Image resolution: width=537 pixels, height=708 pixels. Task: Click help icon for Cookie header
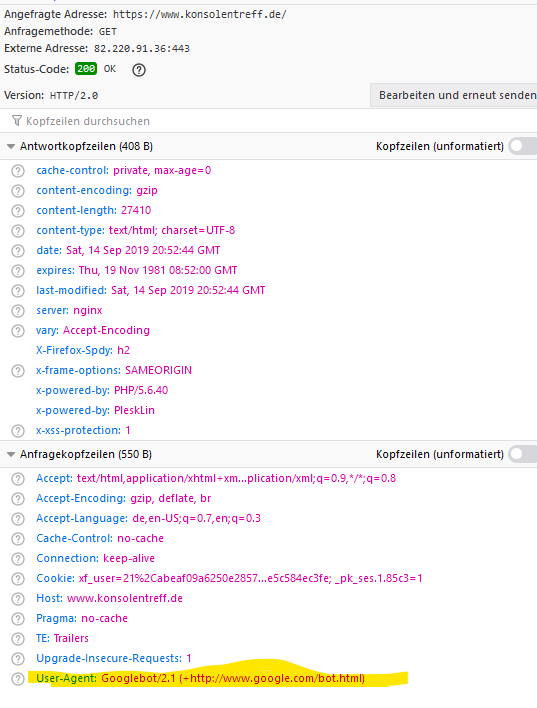point(18,579)
